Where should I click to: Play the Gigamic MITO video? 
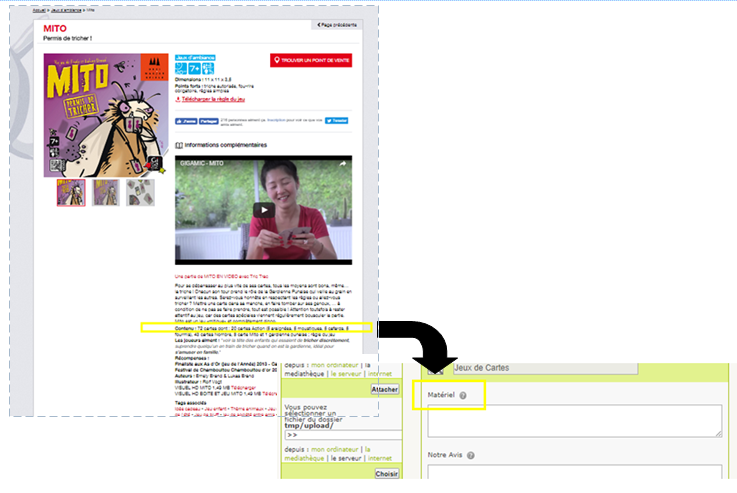[x=263, y=210]
